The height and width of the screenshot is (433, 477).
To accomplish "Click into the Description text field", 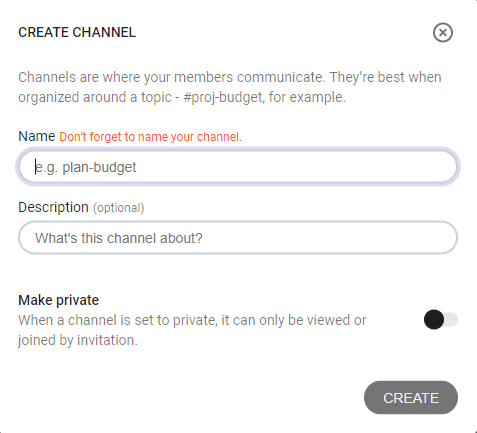I will point(238,238).
